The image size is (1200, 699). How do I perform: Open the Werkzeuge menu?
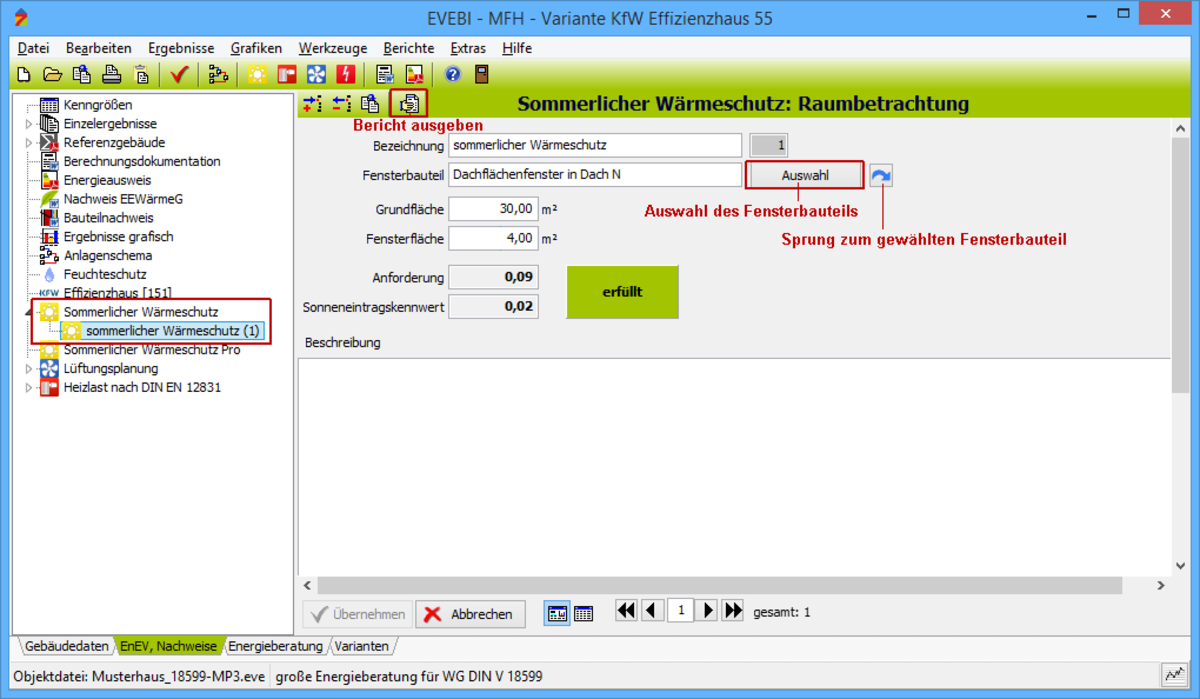coord(332,48)
